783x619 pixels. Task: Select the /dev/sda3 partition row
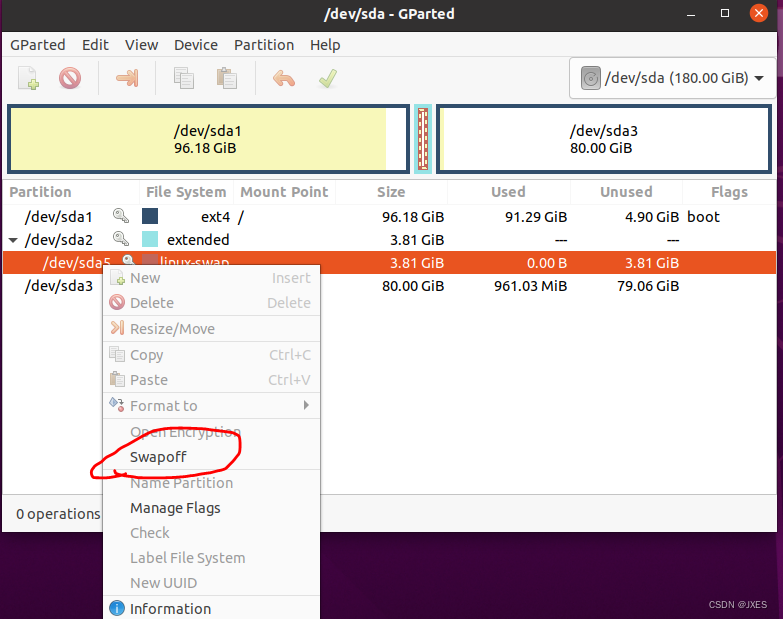click(390, 286)
